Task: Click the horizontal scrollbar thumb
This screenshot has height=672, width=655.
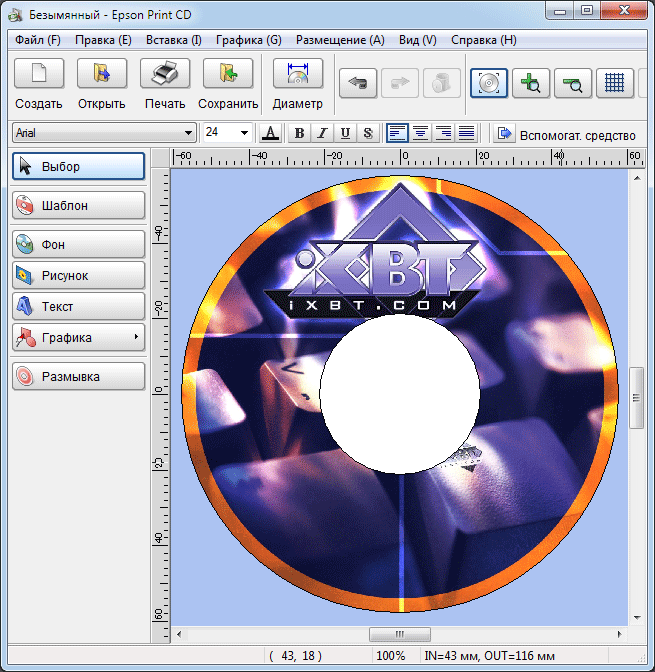Action: point(400,634)
